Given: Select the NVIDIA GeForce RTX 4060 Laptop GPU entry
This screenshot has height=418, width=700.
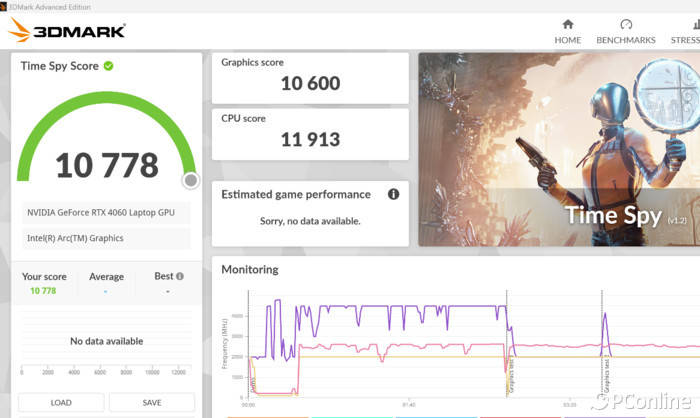Looking at the screenshot, I should click(x=106, y=214).
